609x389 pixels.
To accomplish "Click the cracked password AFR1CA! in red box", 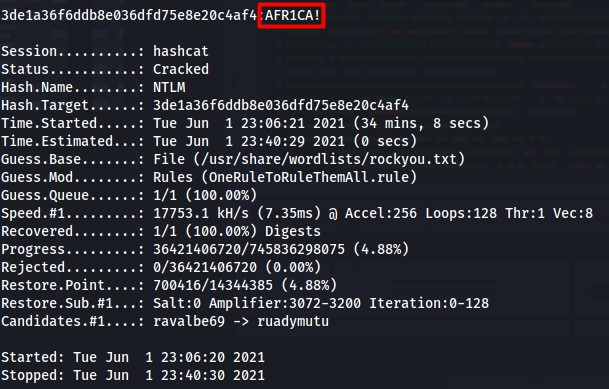I will coord(292,16).
